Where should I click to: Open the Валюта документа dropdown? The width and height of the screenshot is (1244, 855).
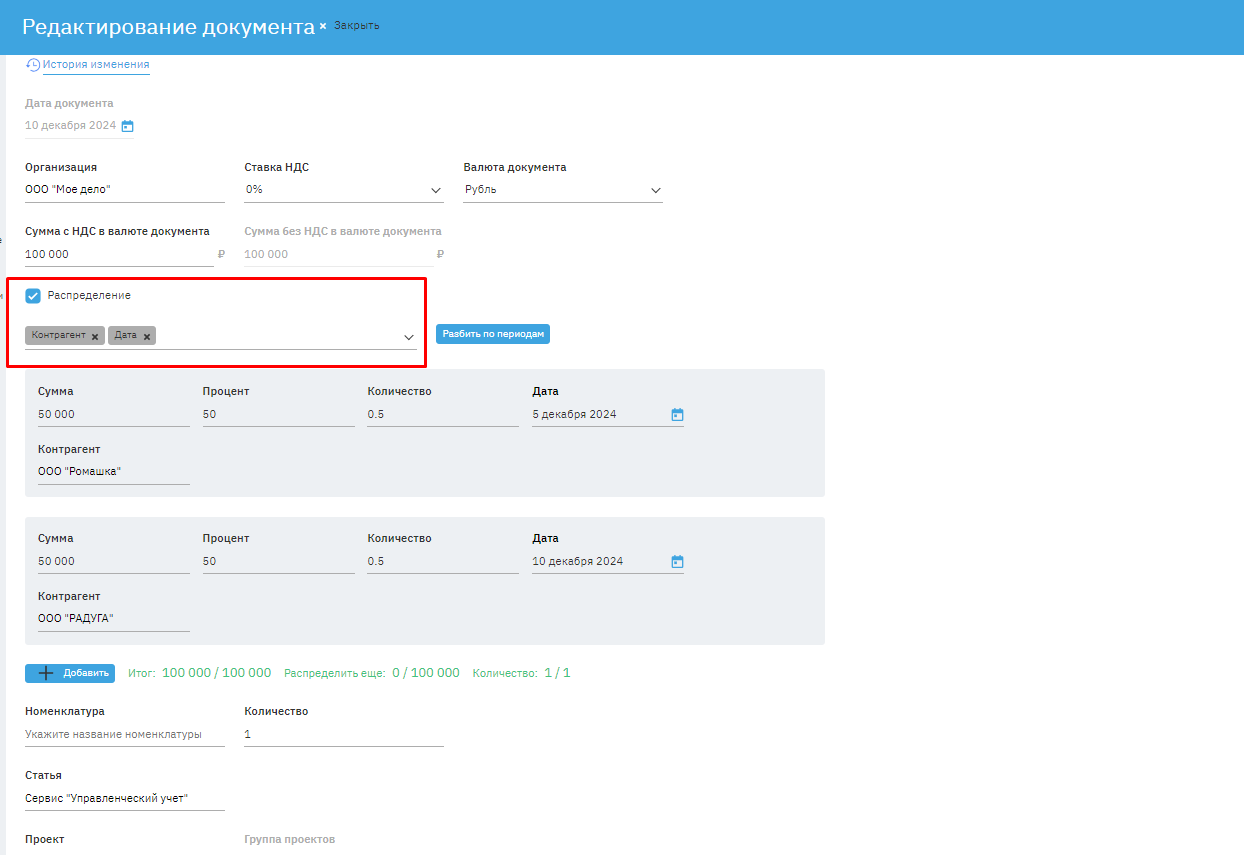point(656,190)
